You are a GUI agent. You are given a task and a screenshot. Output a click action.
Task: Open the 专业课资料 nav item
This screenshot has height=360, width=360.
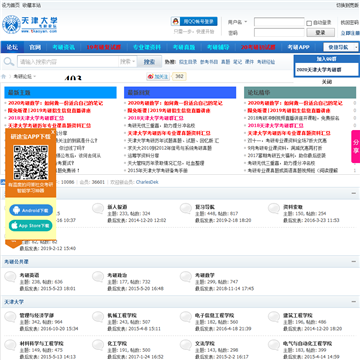(147, 47)
